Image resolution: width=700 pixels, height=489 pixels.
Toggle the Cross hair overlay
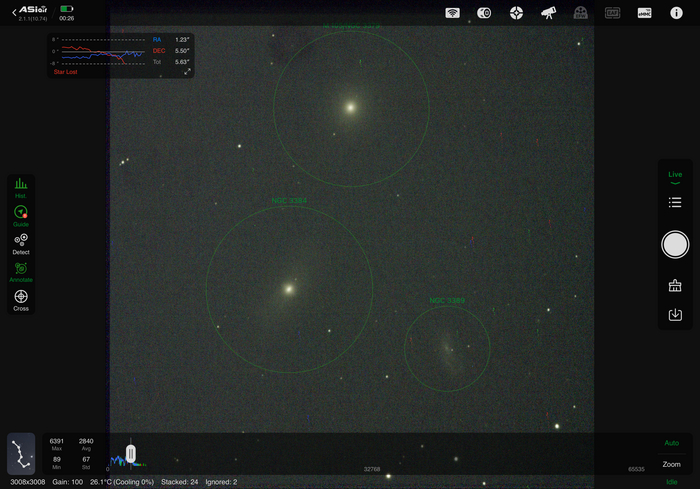(21, 299)
